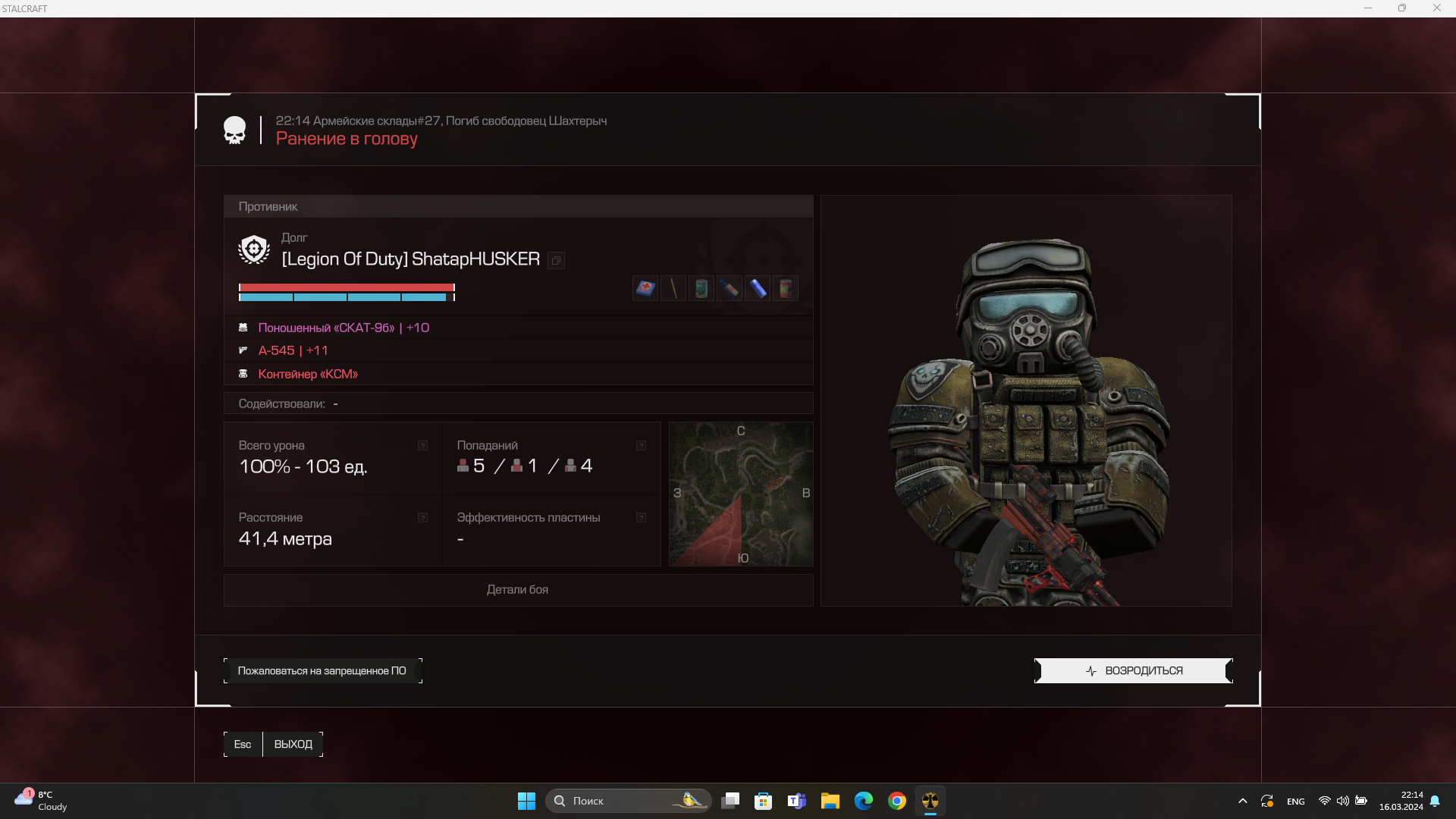Open help for Всего урона
The width and height of the screenshot is (1456, 819).
(422, 446)
